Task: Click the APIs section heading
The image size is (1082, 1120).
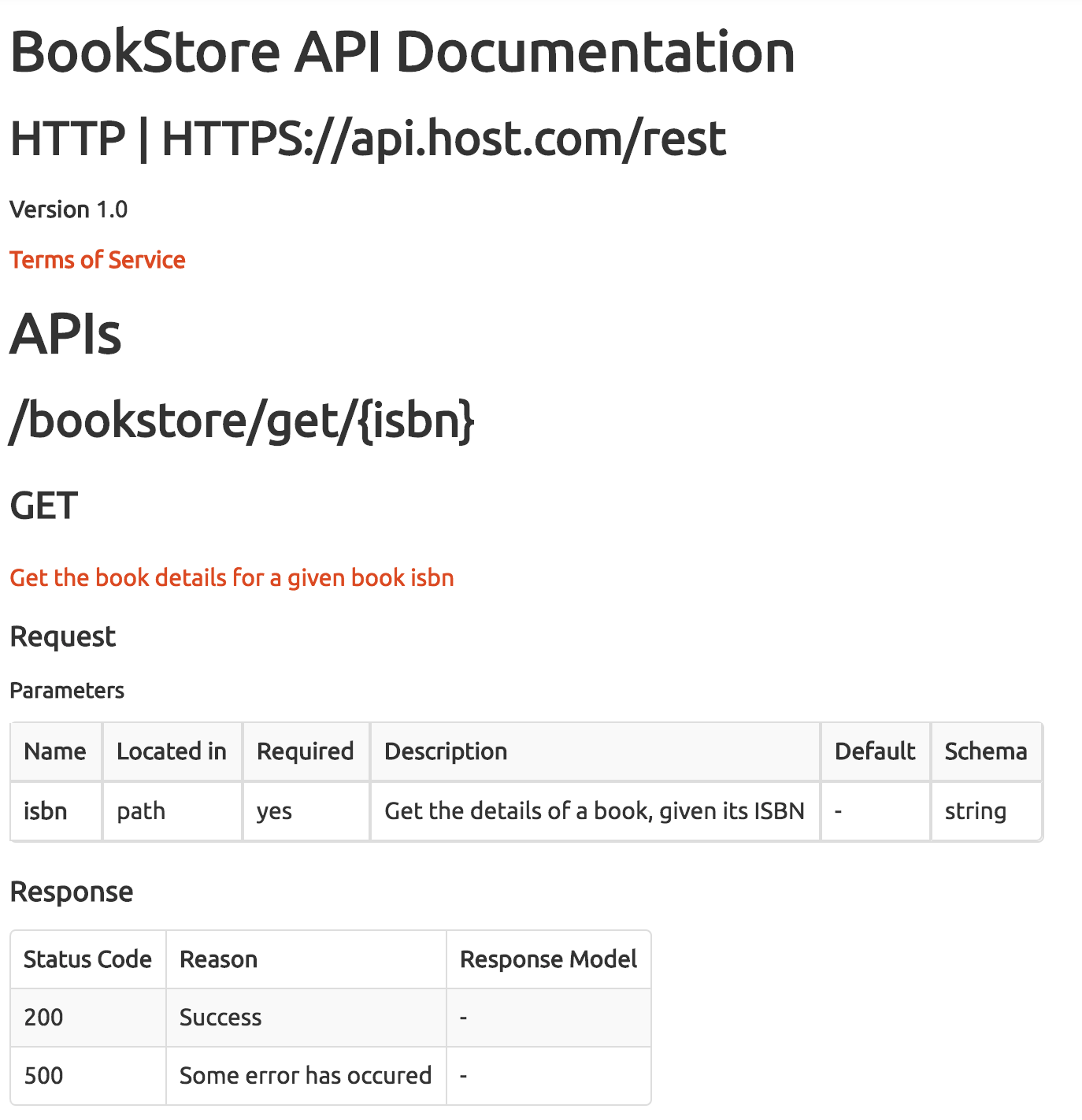Action: [66, 334]
